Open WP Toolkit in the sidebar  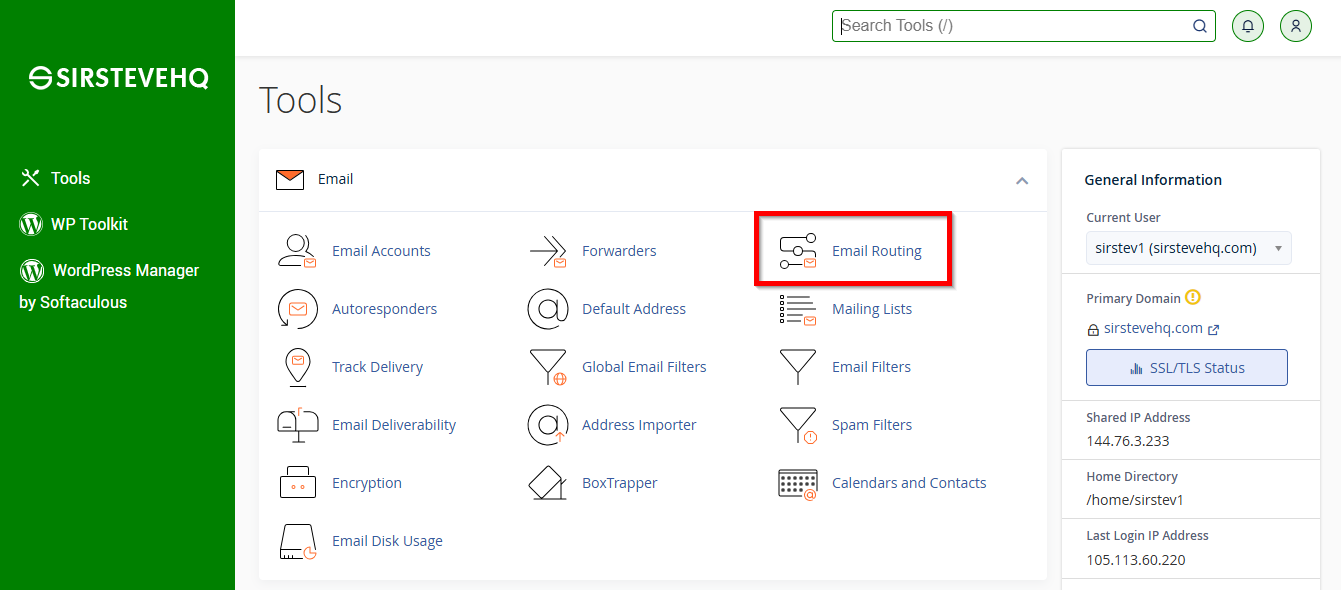[74, 224]
